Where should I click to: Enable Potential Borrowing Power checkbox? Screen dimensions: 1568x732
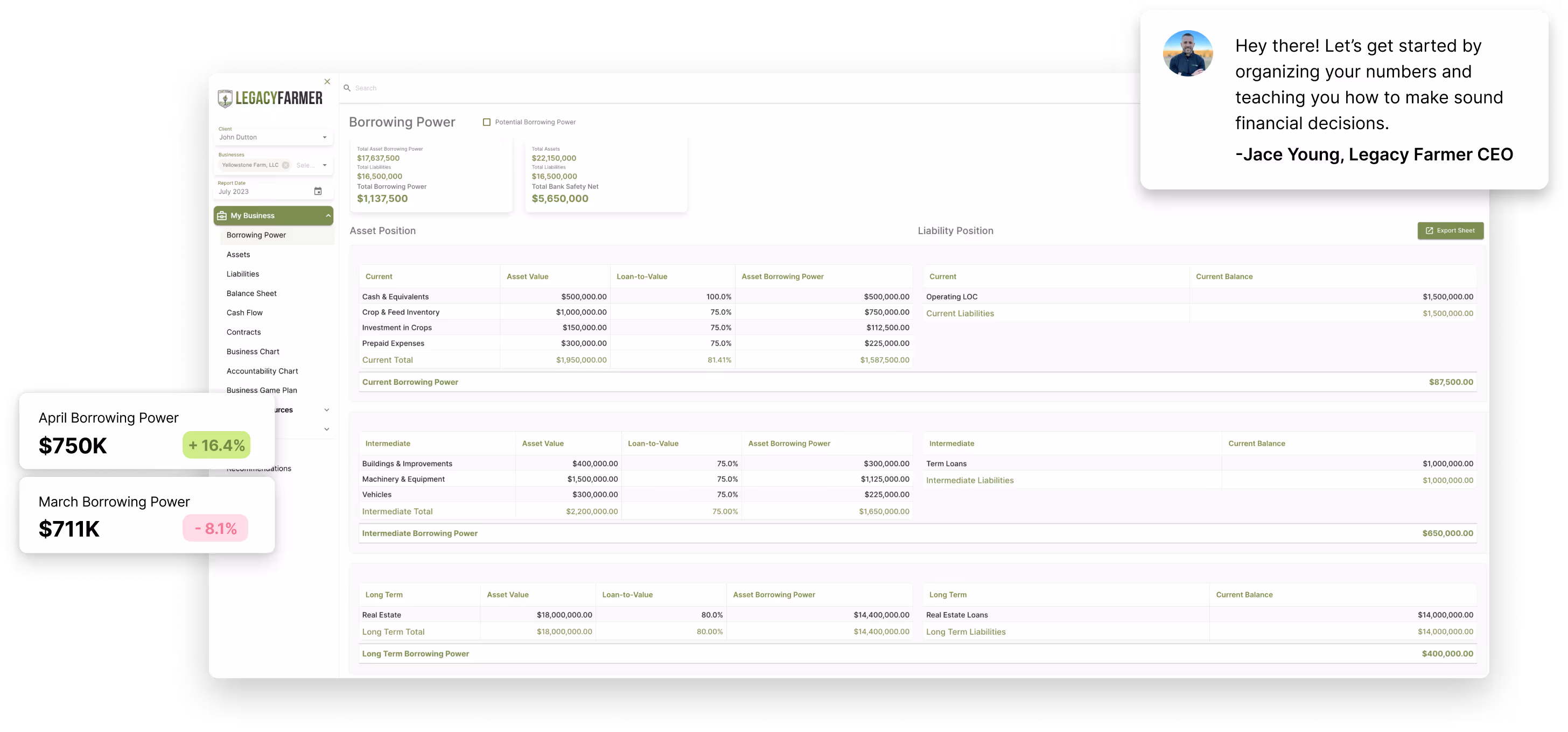point(486,122)
